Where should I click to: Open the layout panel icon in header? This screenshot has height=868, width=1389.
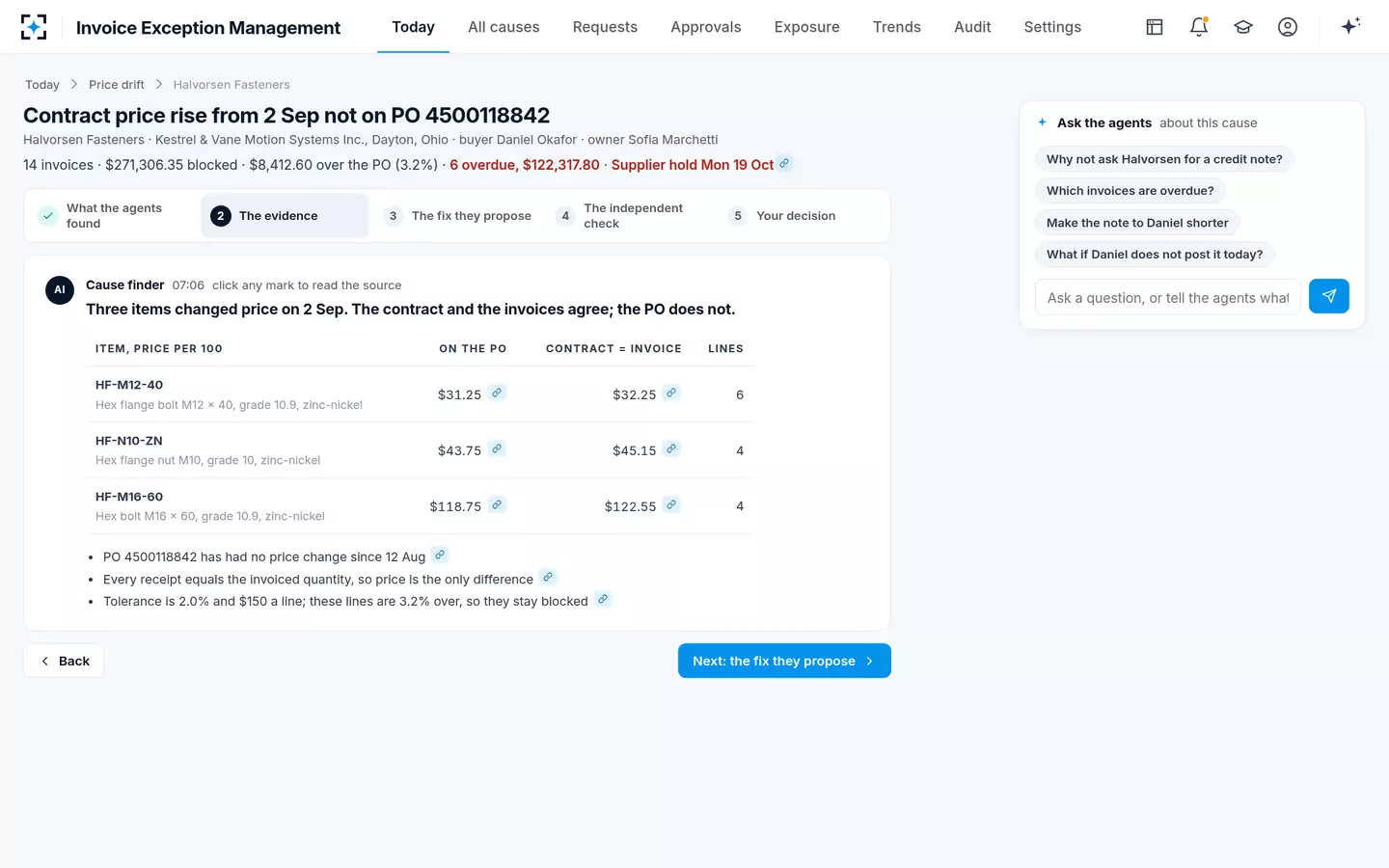click(1155, 27)
